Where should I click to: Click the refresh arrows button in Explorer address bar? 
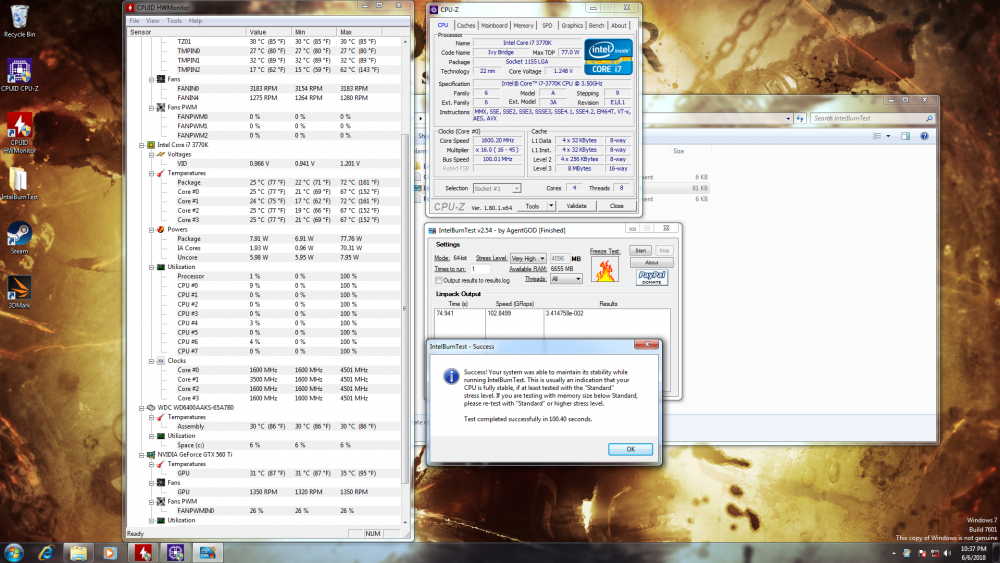point(800,118)
